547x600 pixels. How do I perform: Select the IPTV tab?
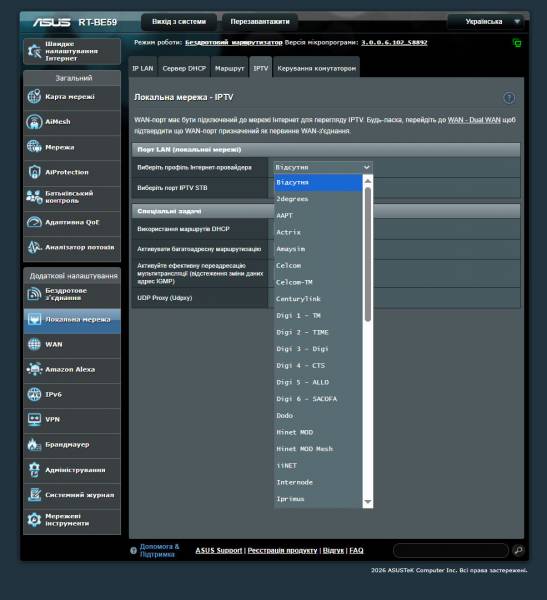tap(261, 68)
